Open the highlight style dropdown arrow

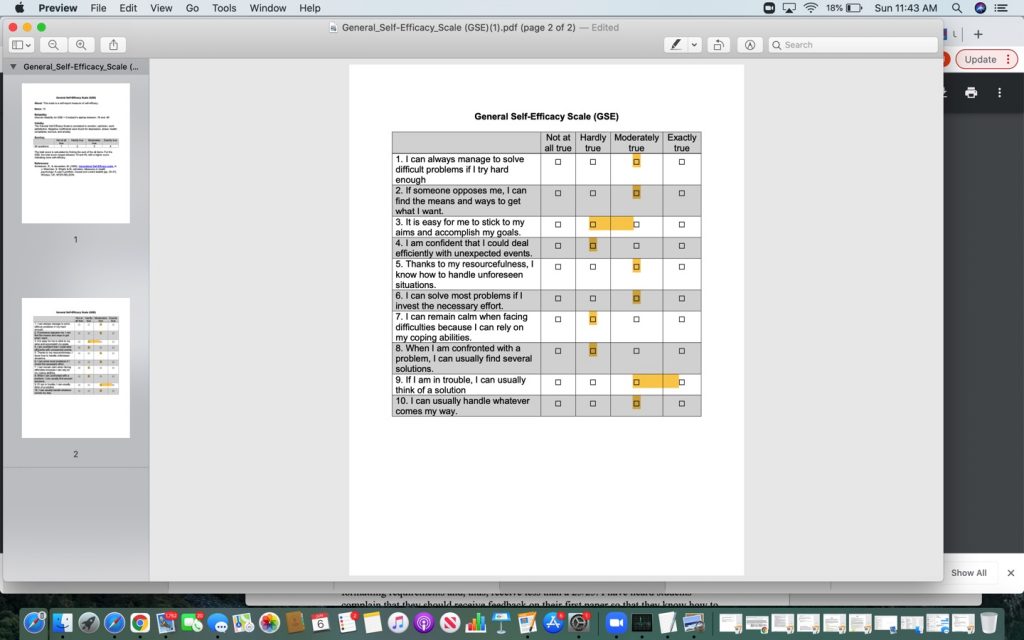[x=694, y=45]
